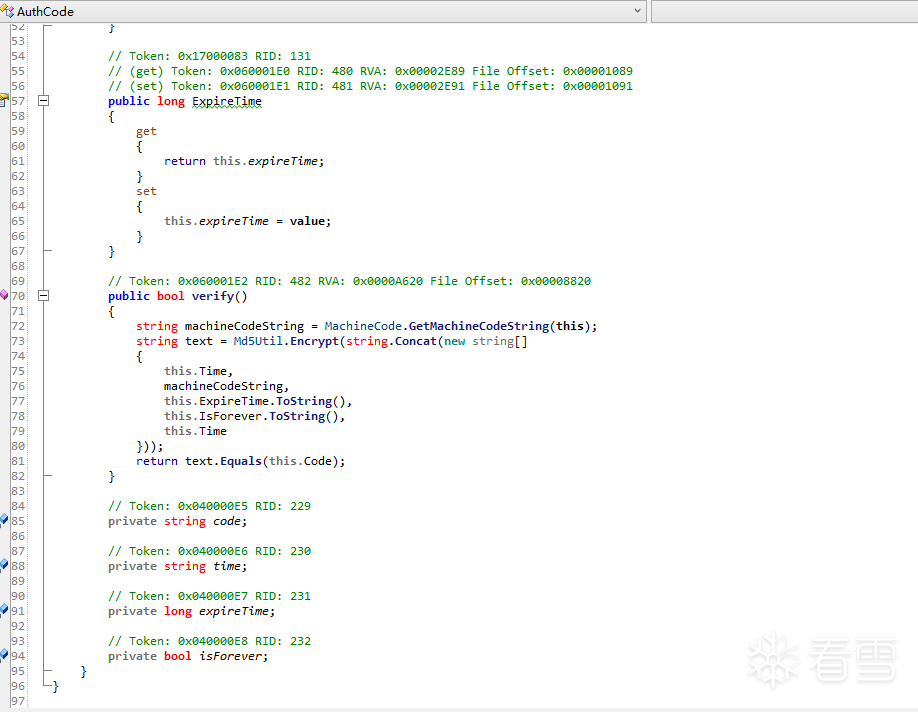Collapse the verify() method block
Viewport: 918px width, 712px height.
point(43,296)
